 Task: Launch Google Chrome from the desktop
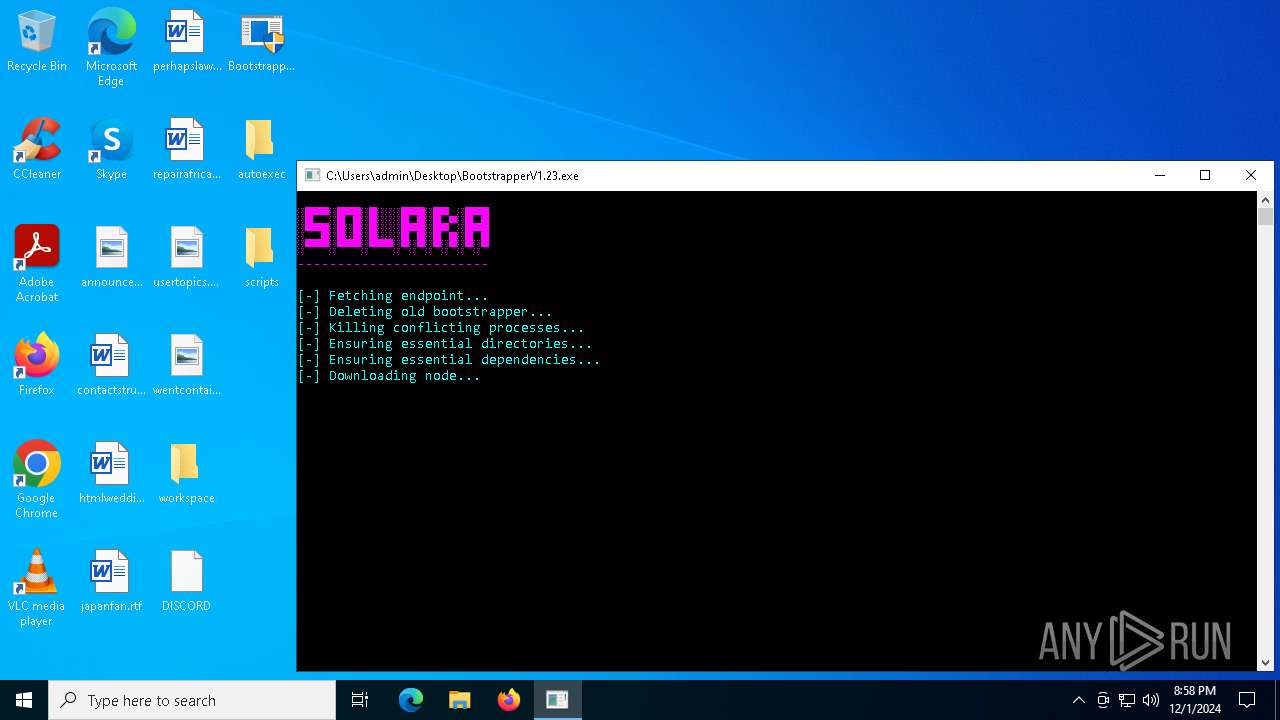click(37, 480)
